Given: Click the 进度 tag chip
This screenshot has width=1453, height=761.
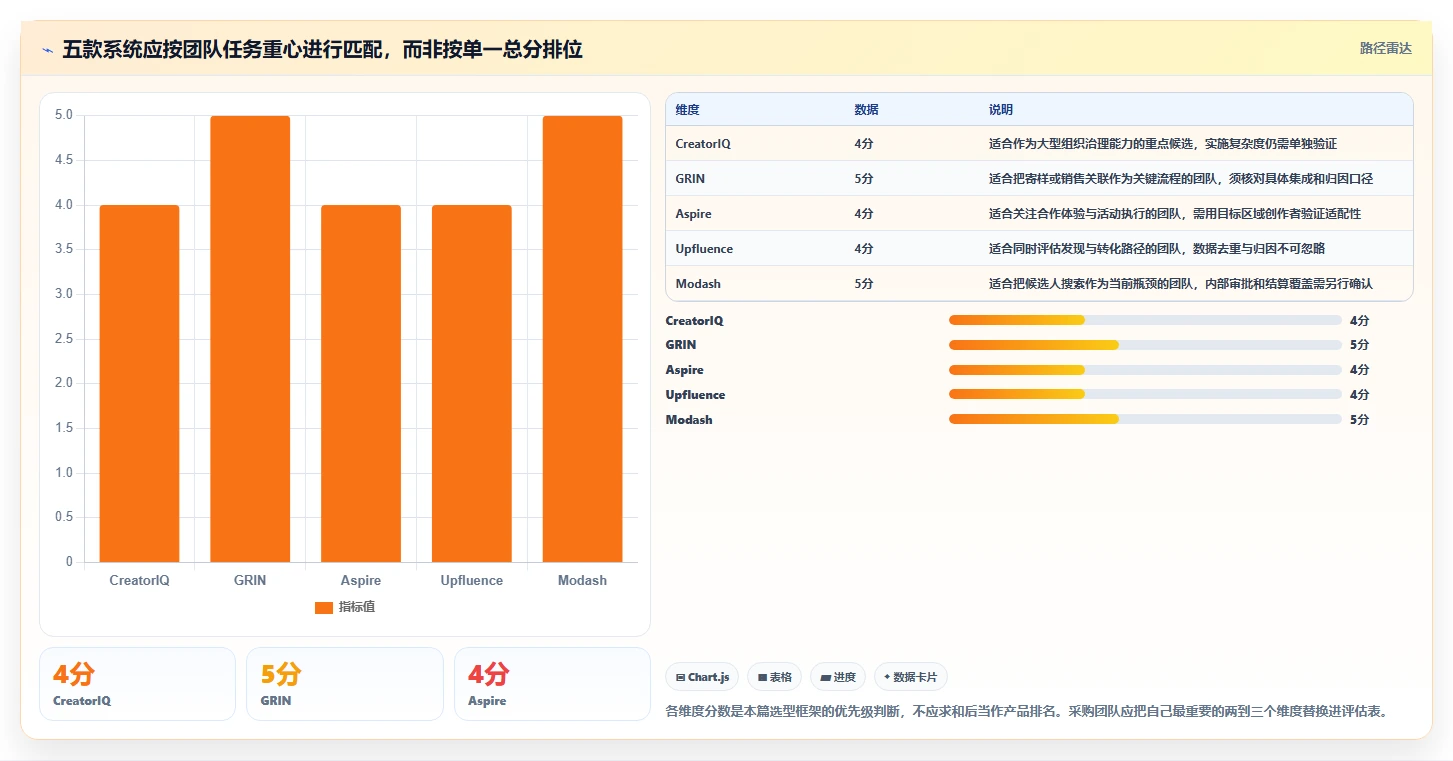Looking at the screenshot, I should click(x=838, y=677).
